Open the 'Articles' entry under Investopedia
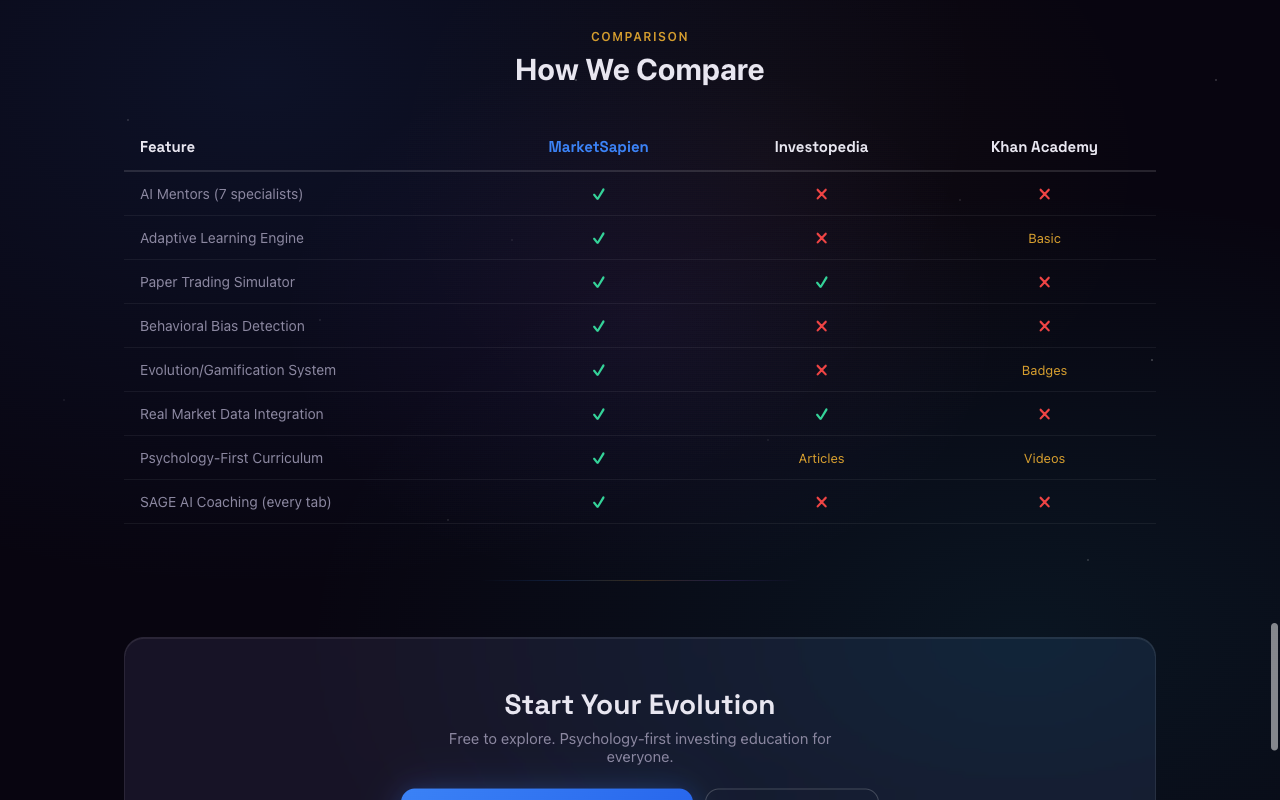The height and width of the screenshot is (800, 1280). 821,458
